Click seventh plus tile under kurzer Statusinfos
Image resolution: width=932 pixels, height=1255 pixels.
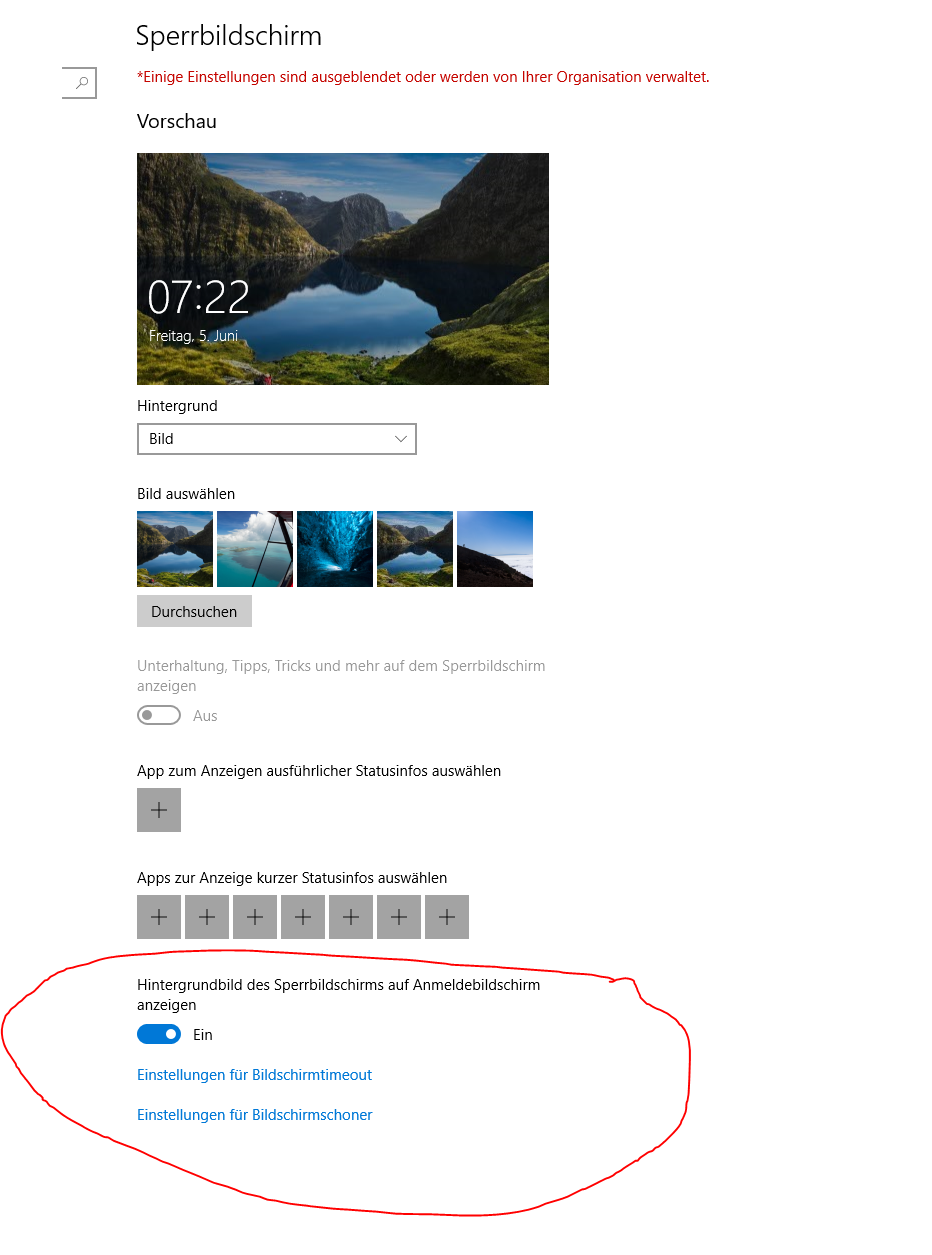pos(447,917)
